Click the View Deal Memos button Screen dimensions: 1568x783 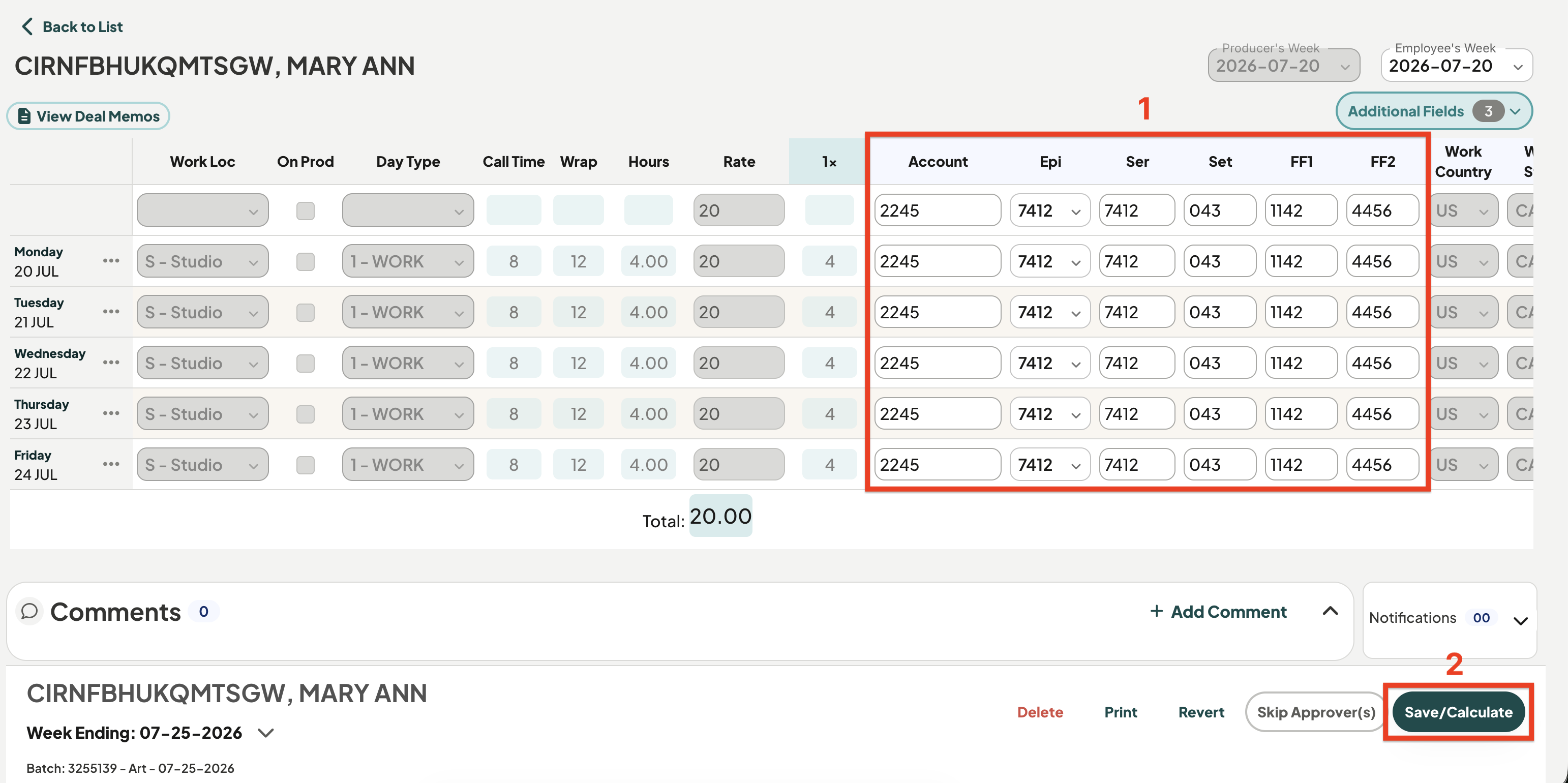(88, 116)
